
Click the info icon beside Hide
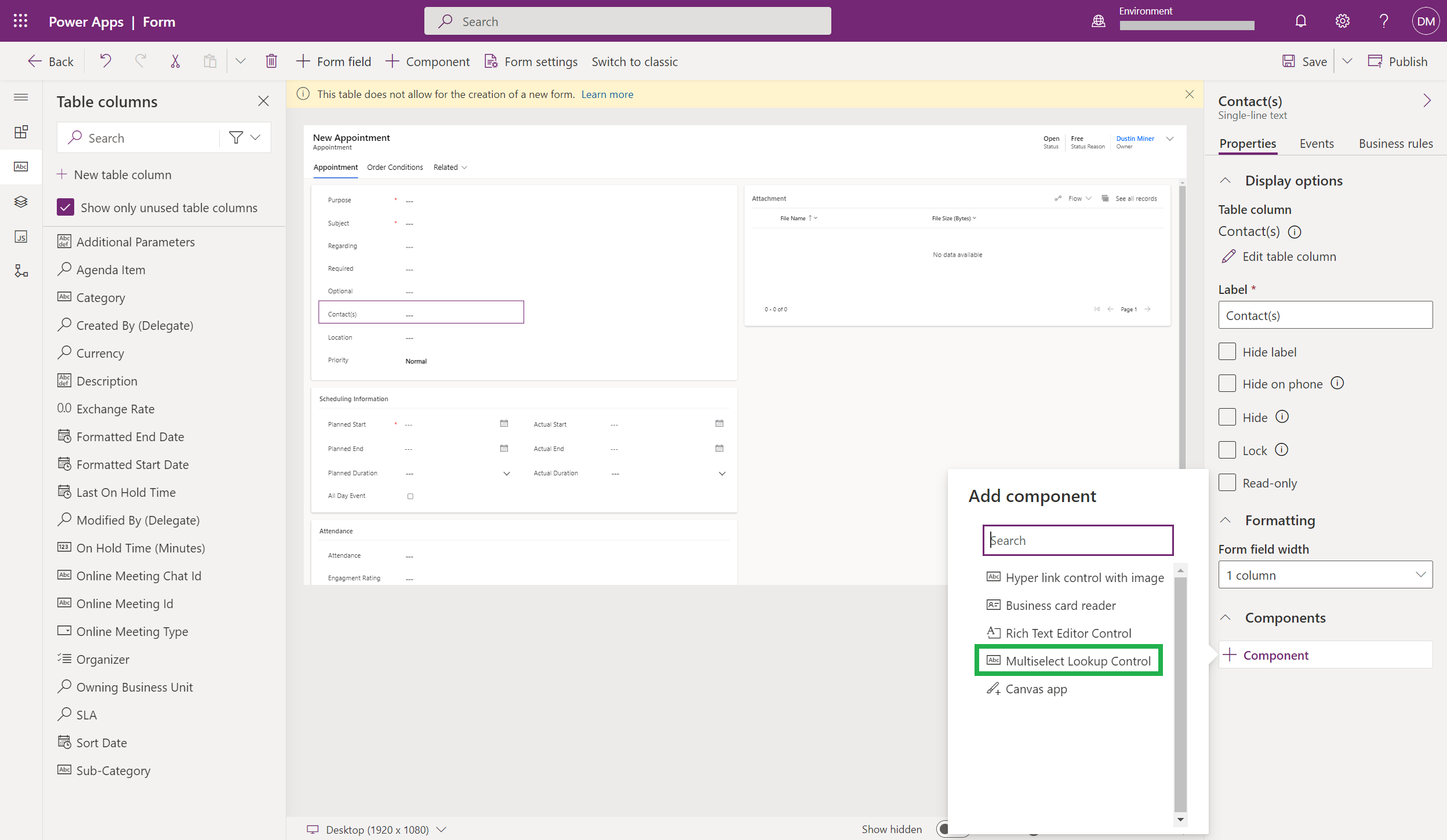coord(1282,417)
